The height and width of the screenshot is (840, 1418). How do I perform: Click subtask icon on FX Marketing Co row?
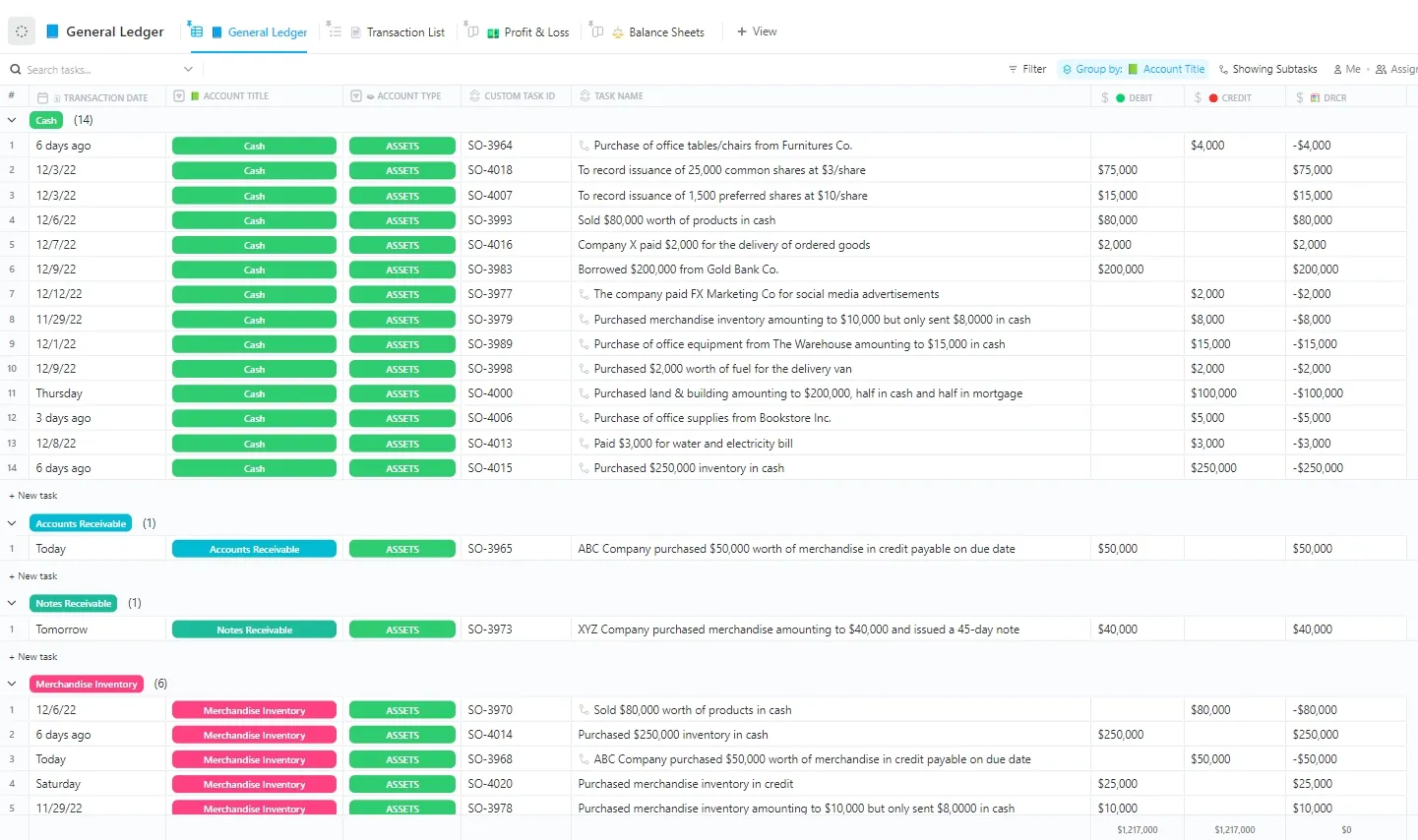(585, 294)
